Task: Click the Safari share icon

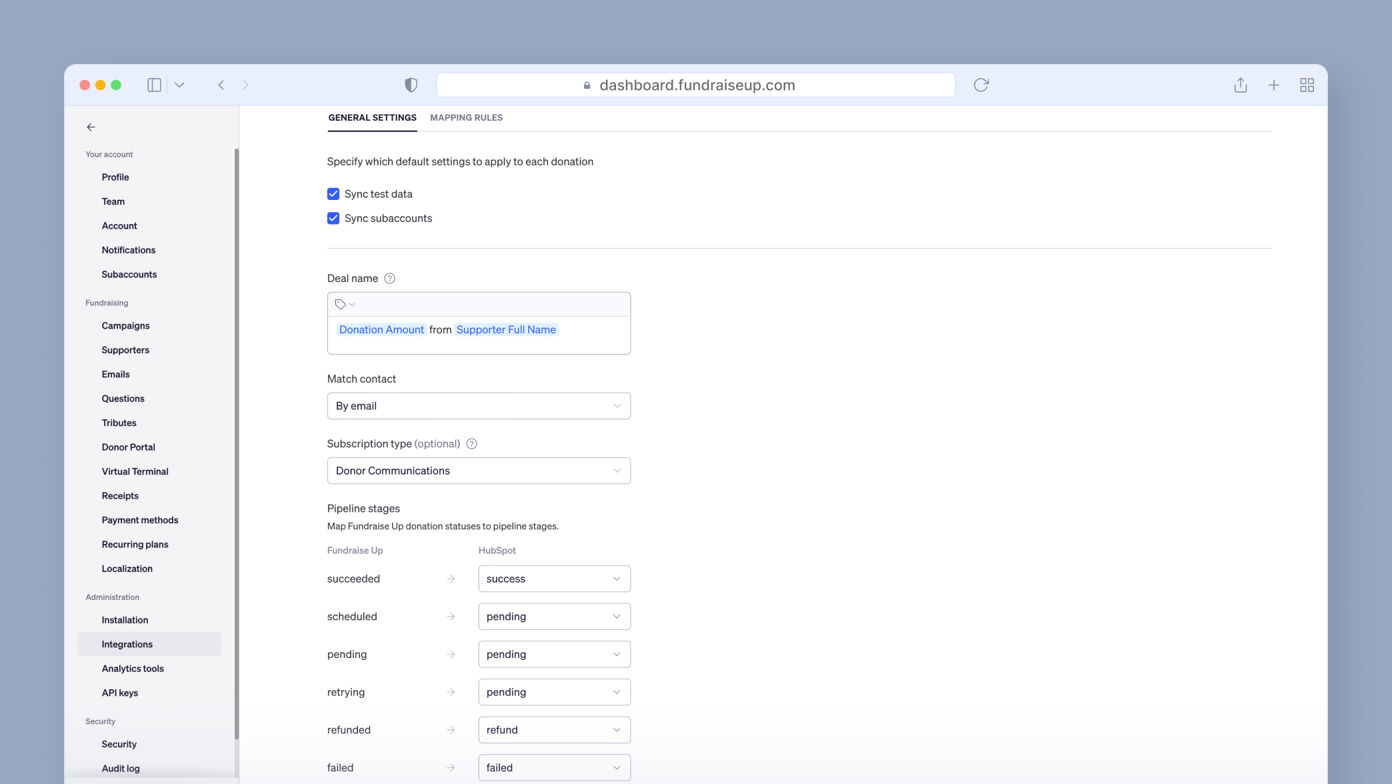Action: click(1240, 85)
